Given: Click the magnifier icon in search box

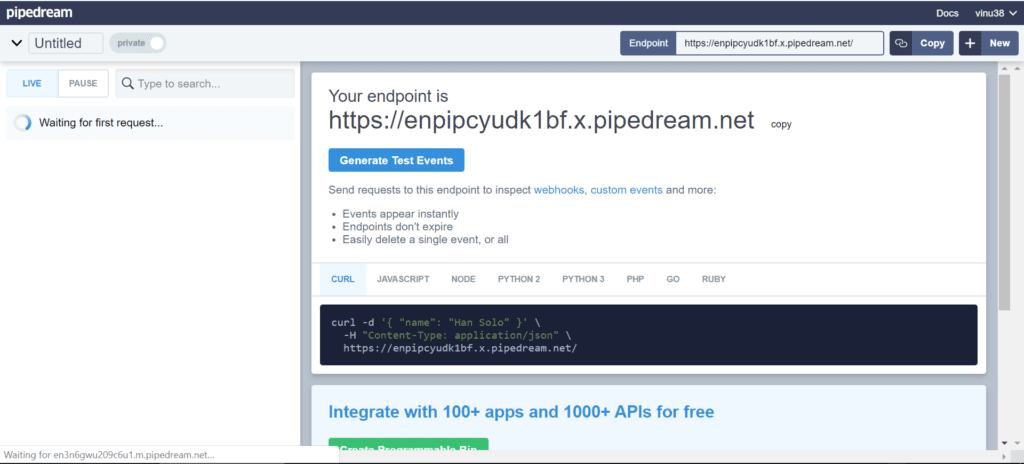Looking at the screenshot, I should pyautogui.click(x=127, y=84).
